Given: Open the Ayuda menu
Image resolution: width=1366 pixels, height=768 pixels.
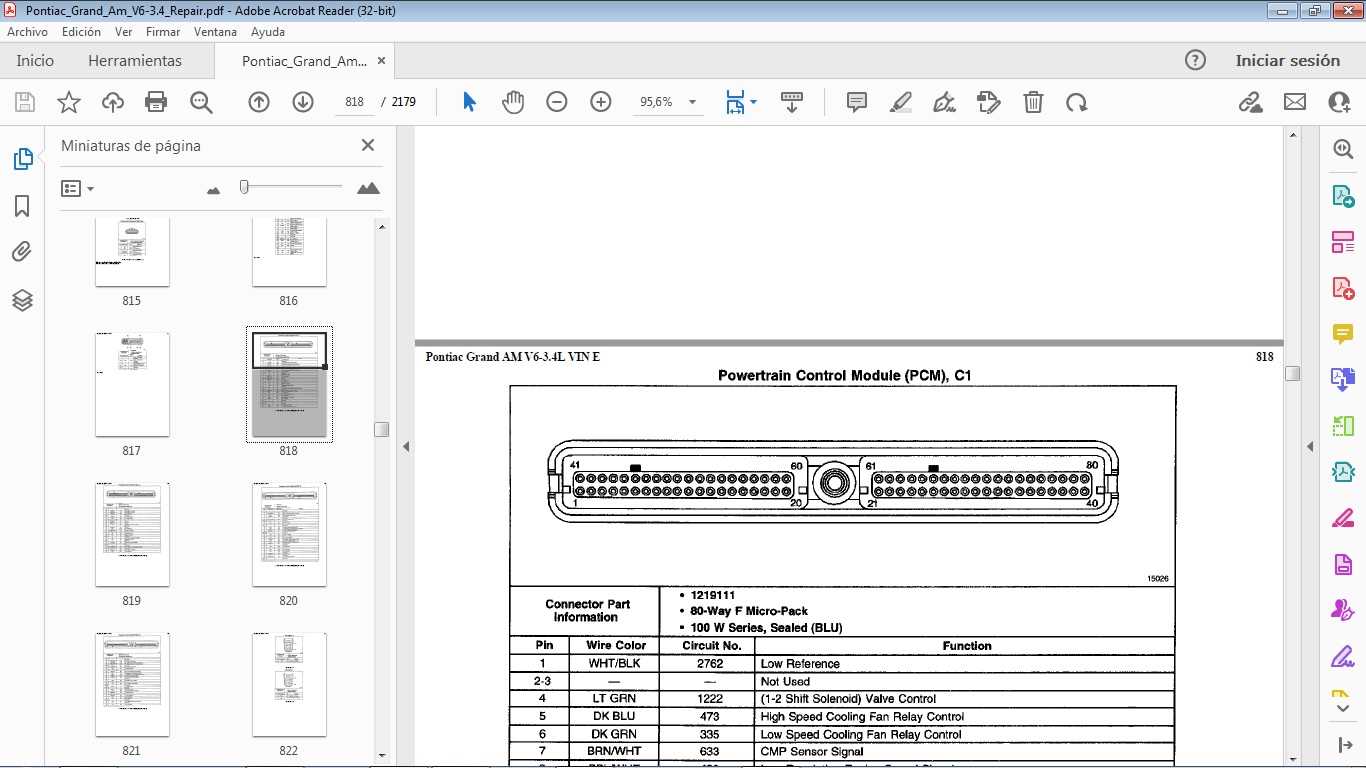Looking at the screenshot, I should pos(268,32).
